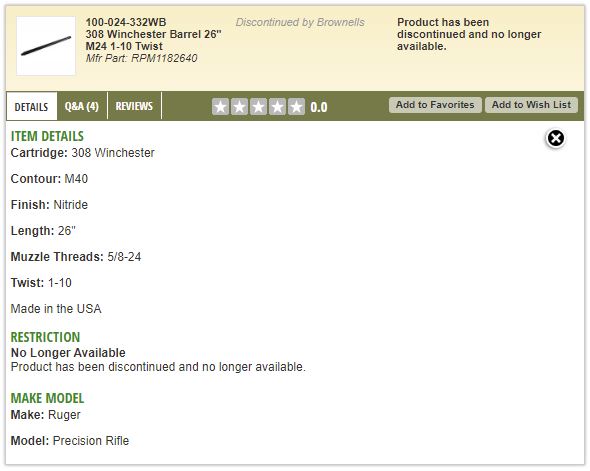This screenshot has width=590, height=471.
Task: Open the barrel product thumbnail image
Action: pos(46,46)
